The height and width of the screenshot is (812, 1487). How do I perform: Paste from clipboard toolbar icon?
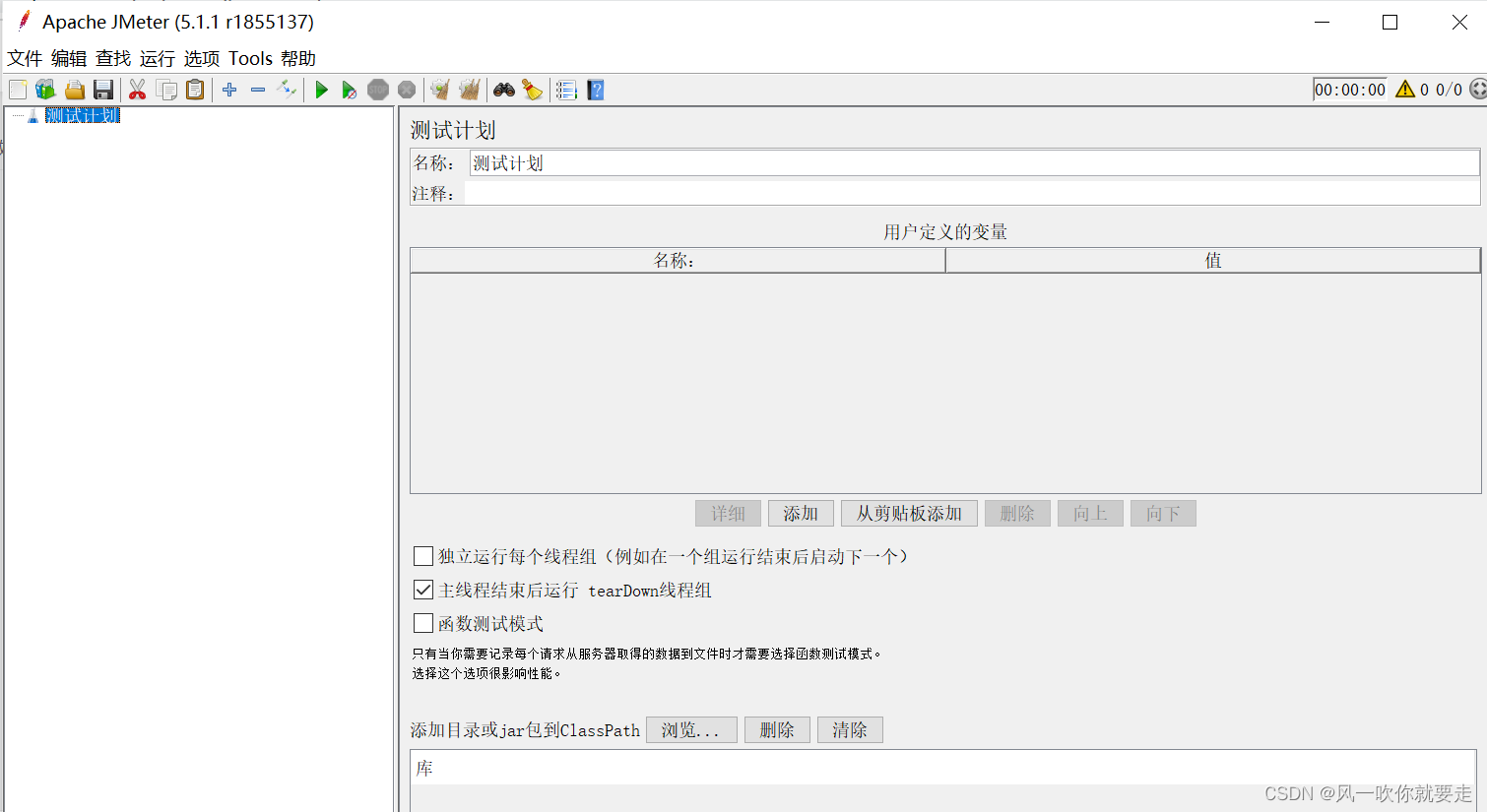point(195,90)
